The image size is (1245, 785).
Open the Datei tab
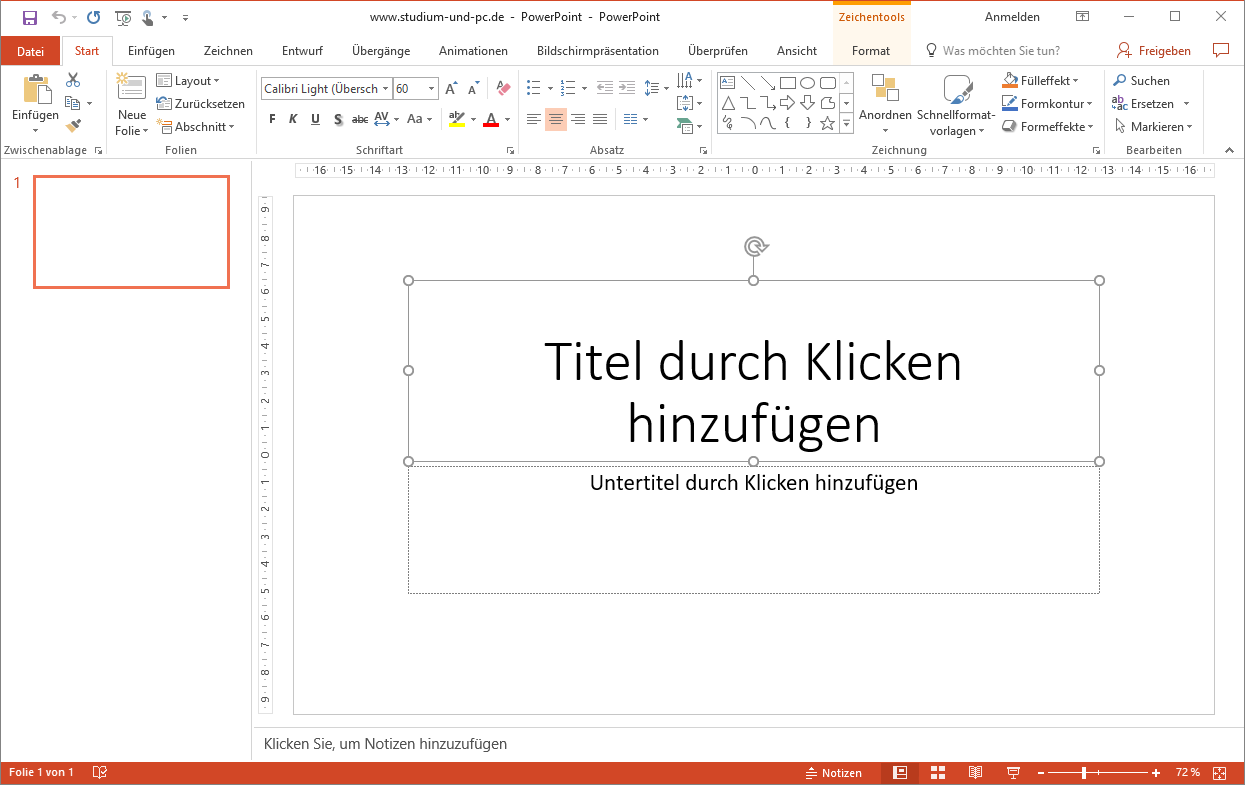tap(30, 51)
